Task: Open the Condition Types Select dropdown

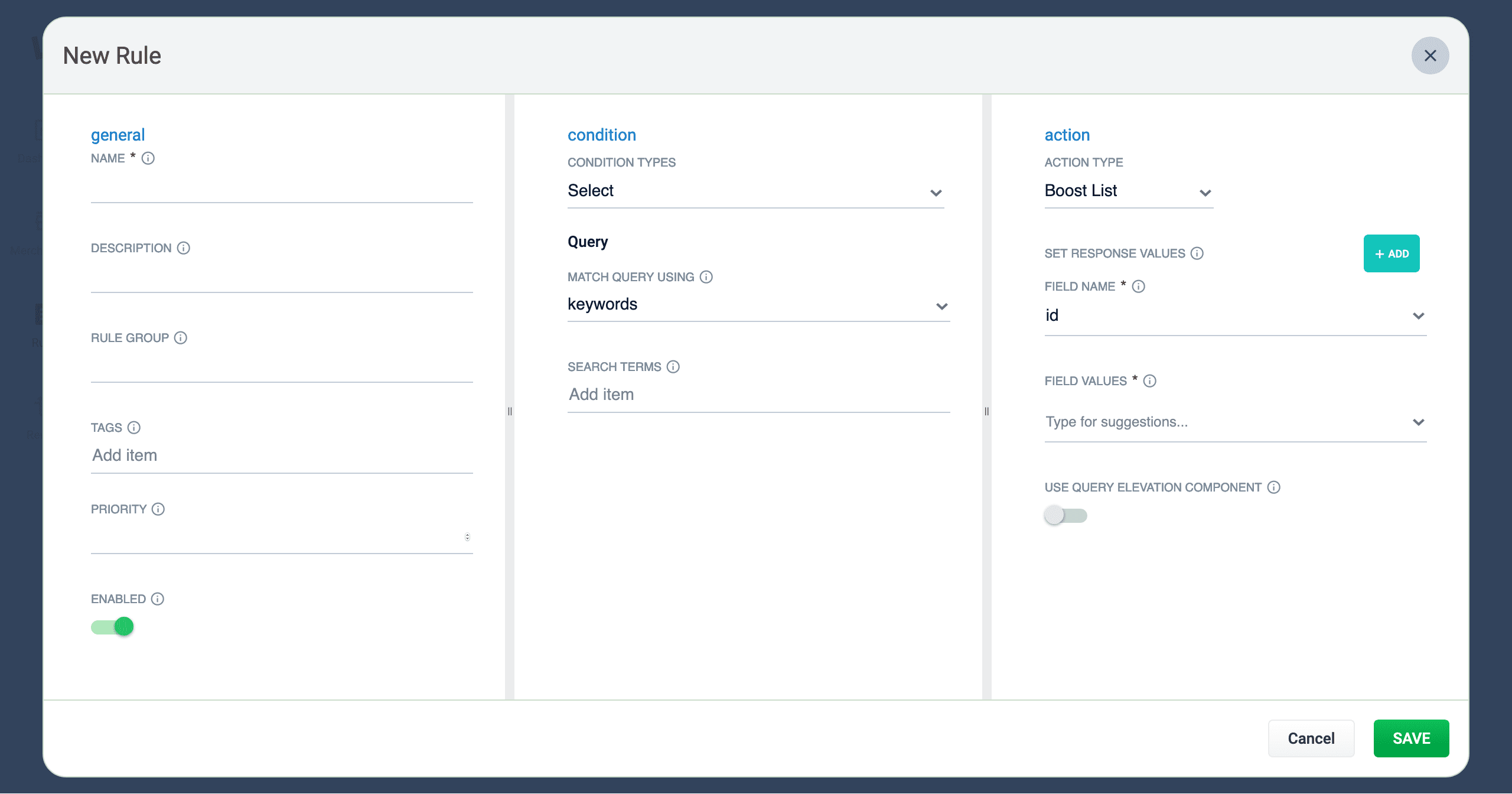Action: (755, 191)
